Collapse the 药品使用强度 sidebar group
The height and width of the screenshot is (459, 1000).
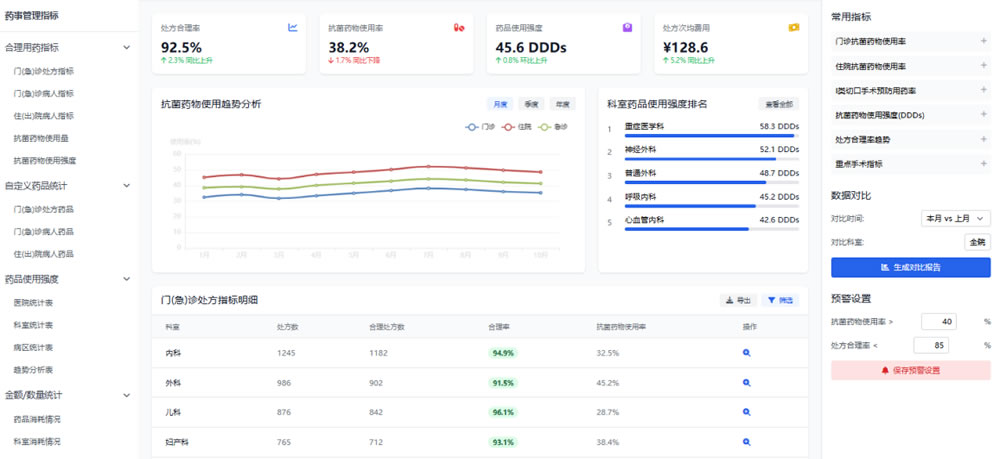(126, 279)
